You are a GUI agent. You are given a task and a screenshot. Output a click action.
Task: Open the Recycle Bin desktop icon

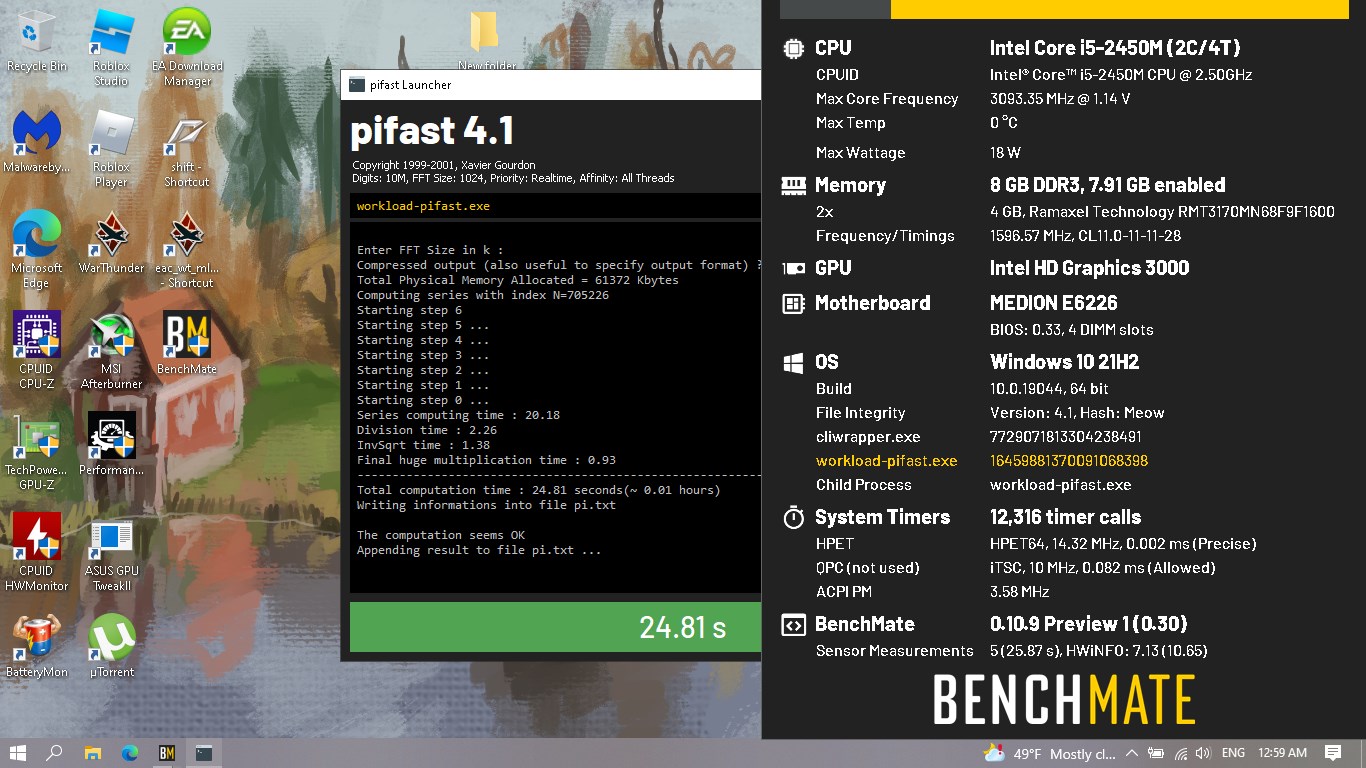point(37,42)
